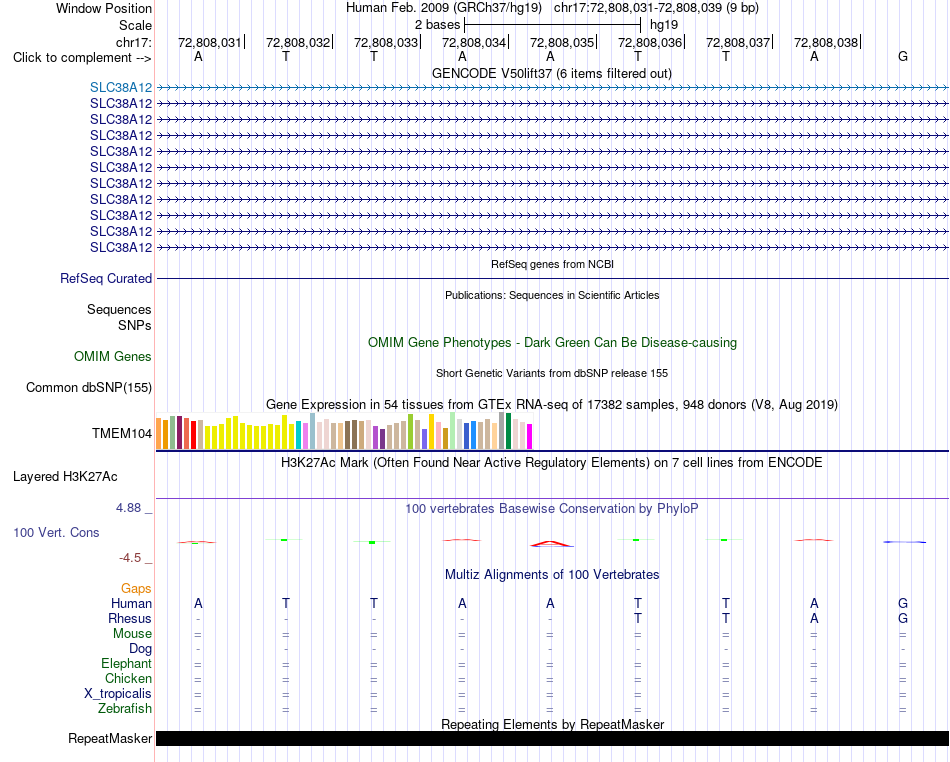
Task: Click the Gaps label in Multiz track
Action: pos(136,589)
